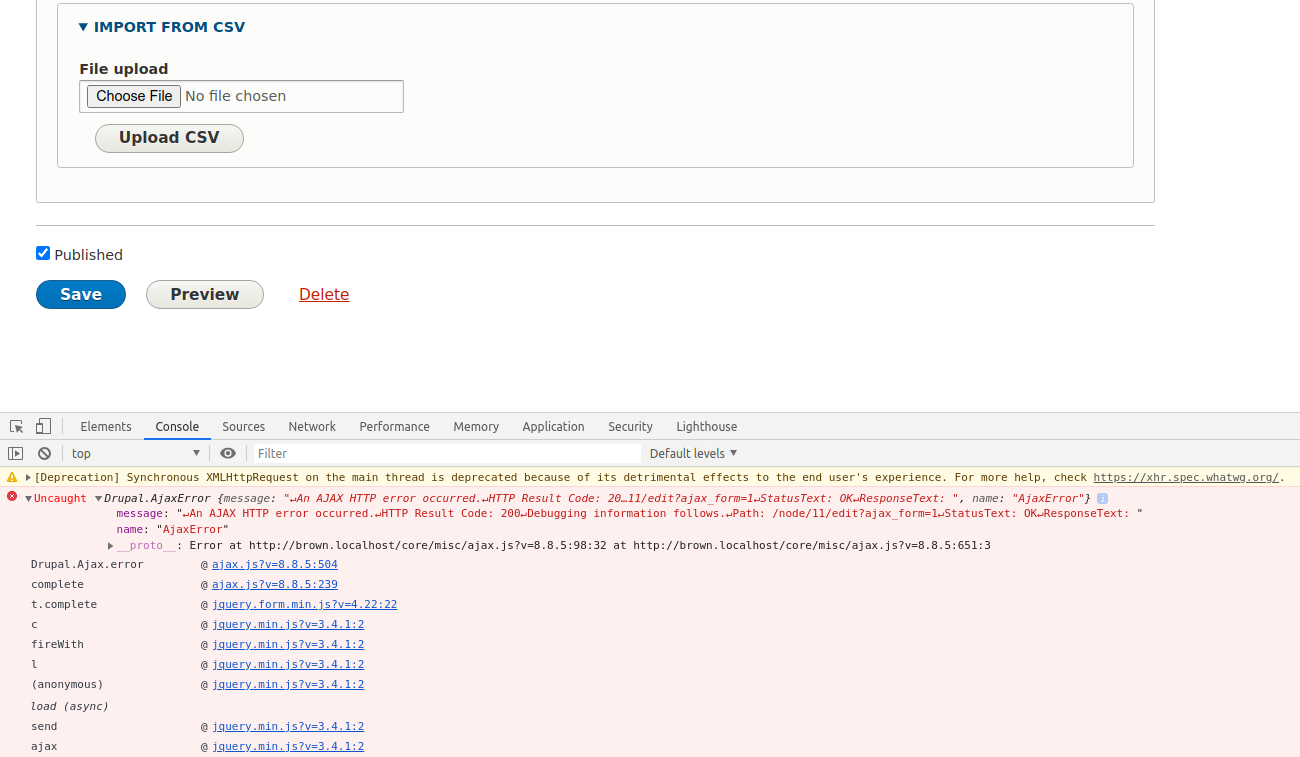The height and width of the screenshot is (757, 1300).
Task: Clear console with the block icon
Action: (x=44, y=453)
